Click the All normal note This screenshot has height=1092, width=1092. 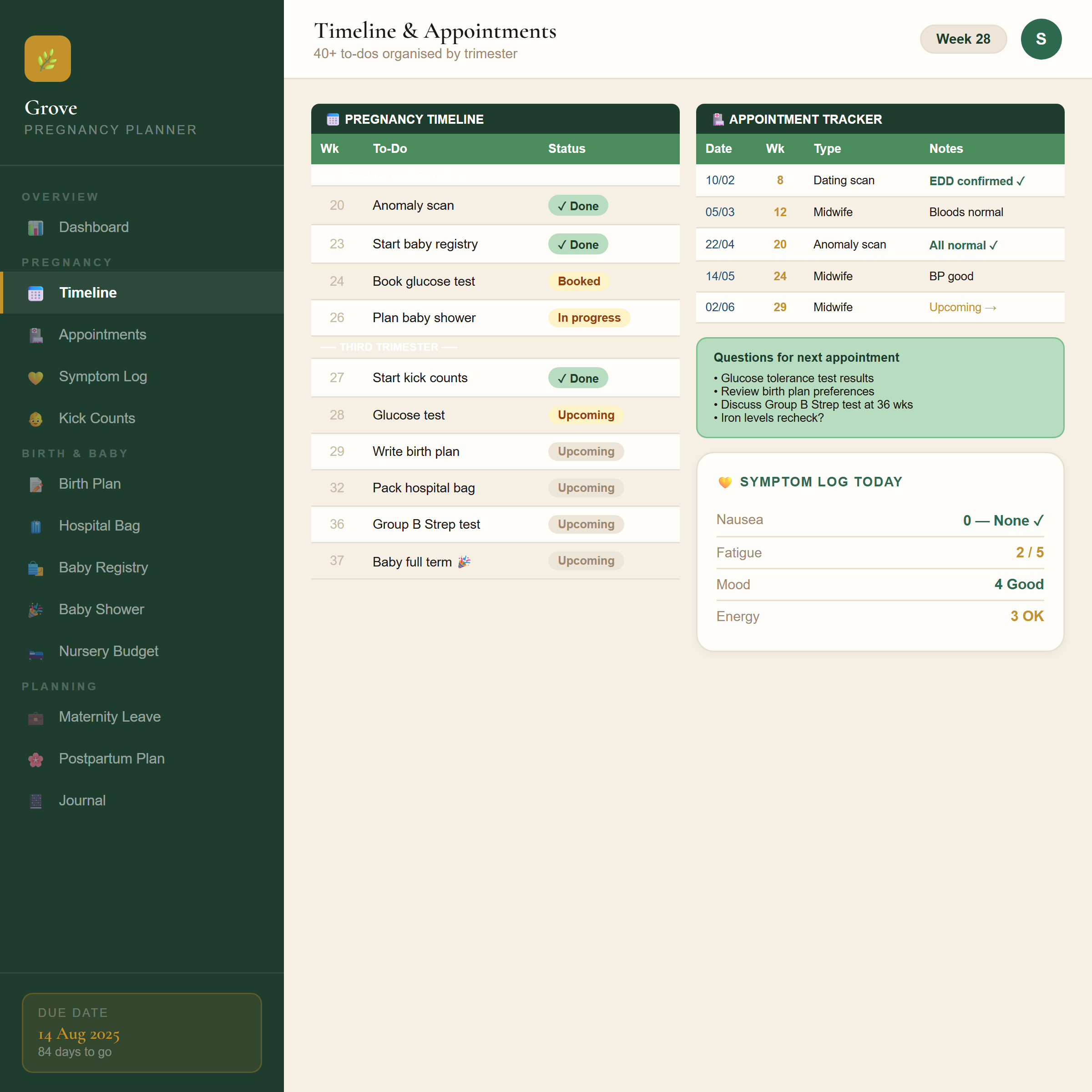pyautogui.click(x=963, y=245)
